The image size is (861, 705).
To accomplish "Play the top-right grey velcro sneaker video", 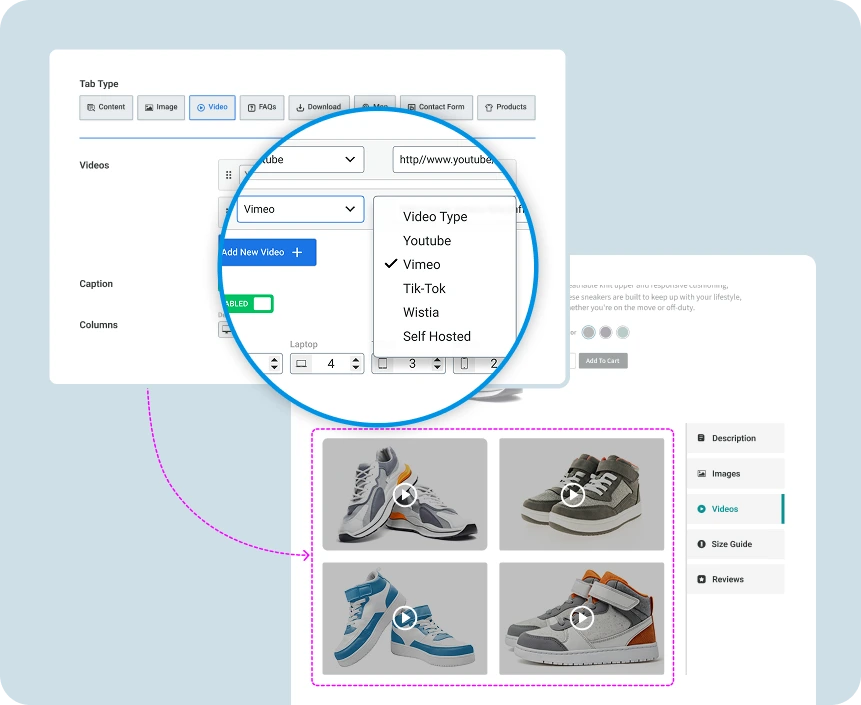I will [x=572, y=495].
